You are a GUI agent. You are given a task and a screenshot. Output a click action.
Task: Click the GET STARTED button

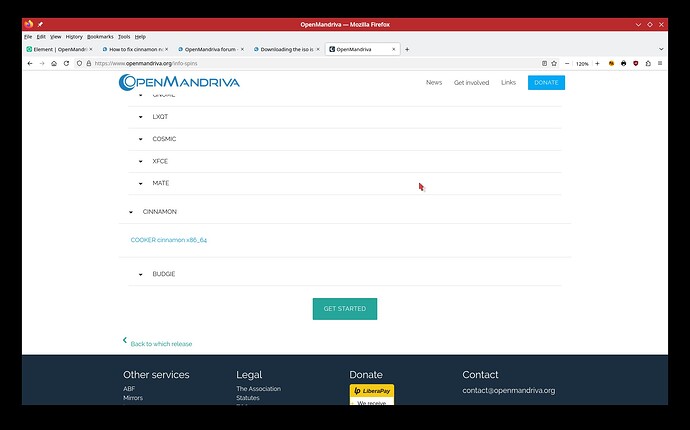[x=345, y=309]
